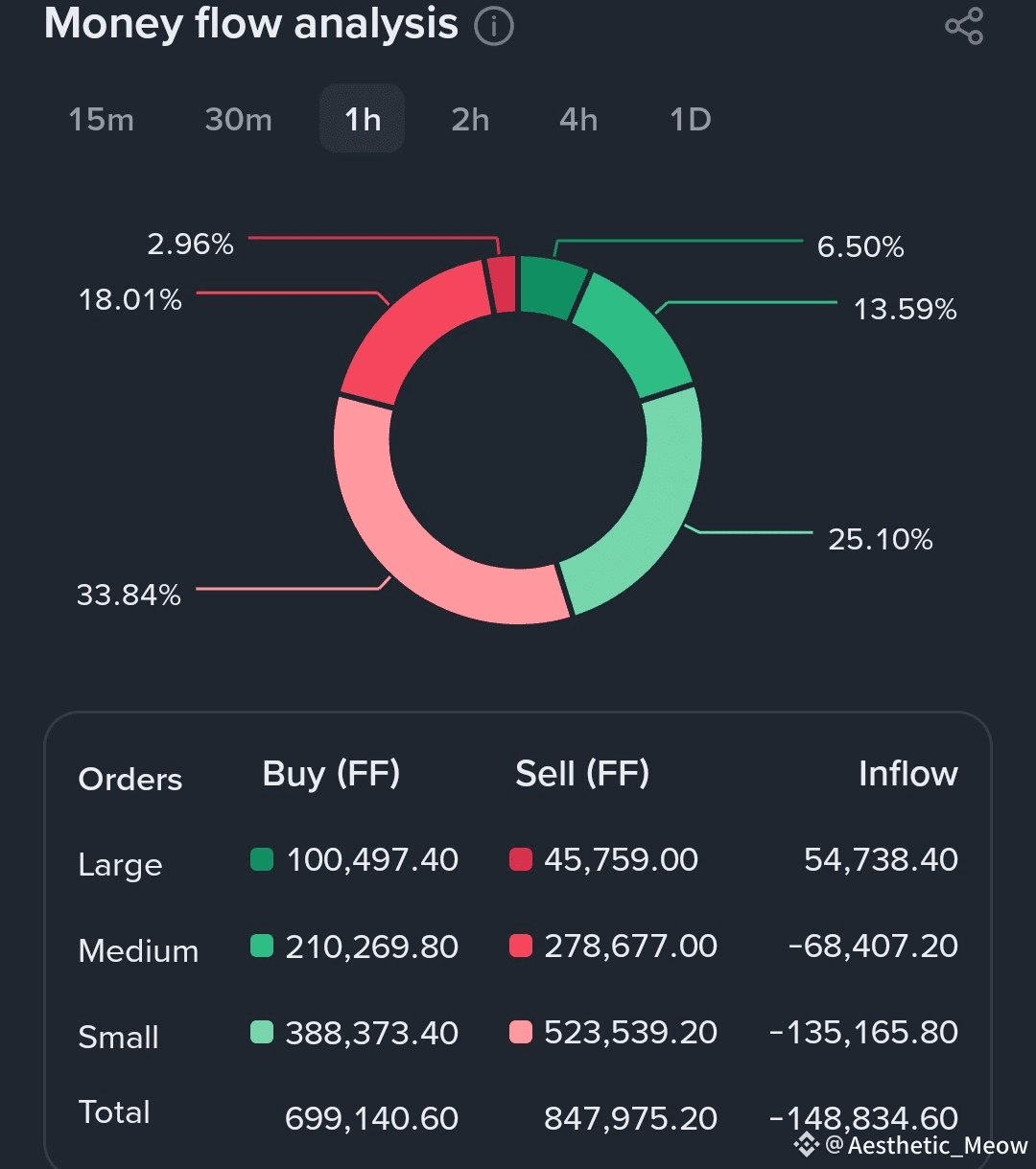Click the dark green Large buy swatch
Image resolution: width=1036 pixels, height=1169 pixels.
click(262, 859)
